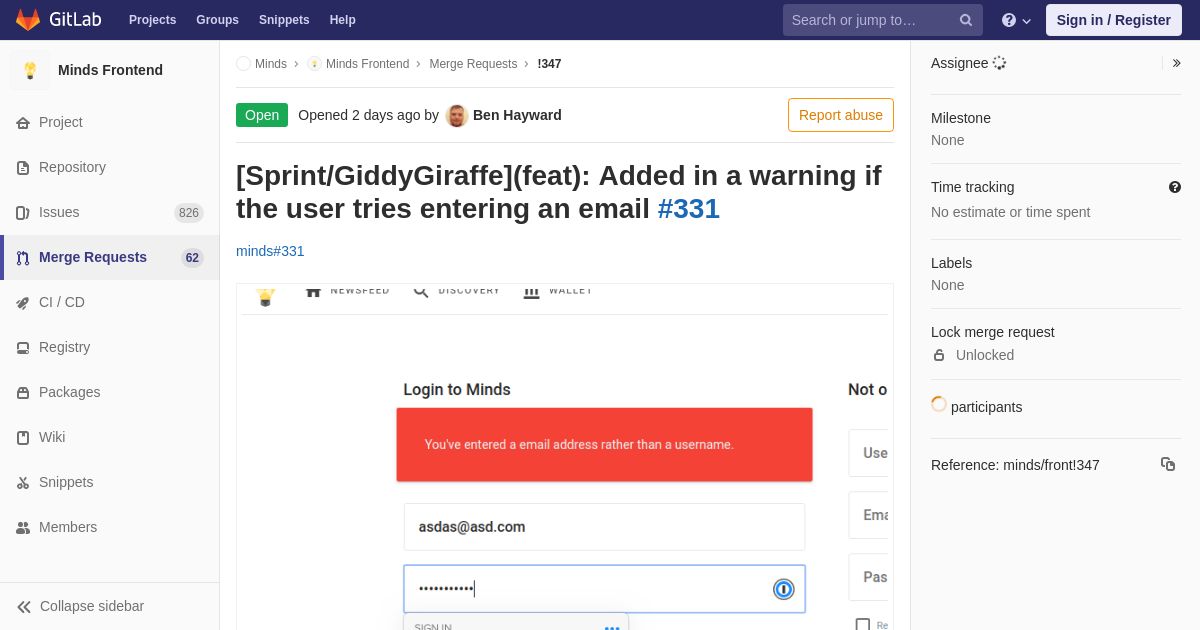This screenshot has height=630, width=1200.
Task: Copy the merge request reference icon
Action: (x=1168, y=464)
